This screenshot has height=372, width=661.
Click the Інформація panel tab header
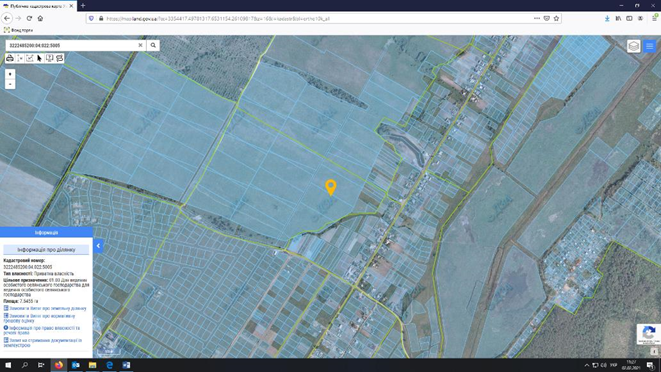(46, 232)
